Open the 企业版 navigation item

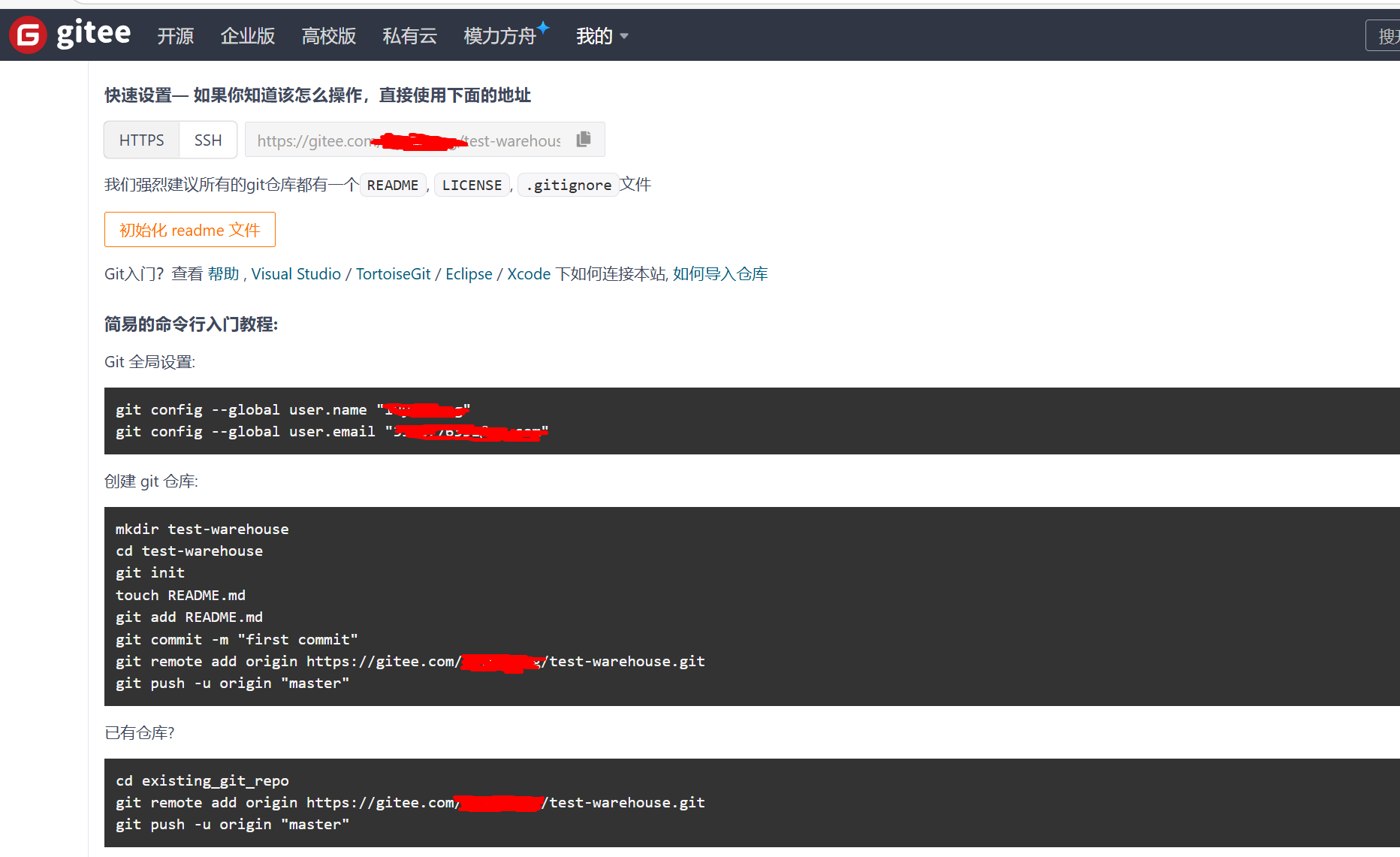click(247, 35)
